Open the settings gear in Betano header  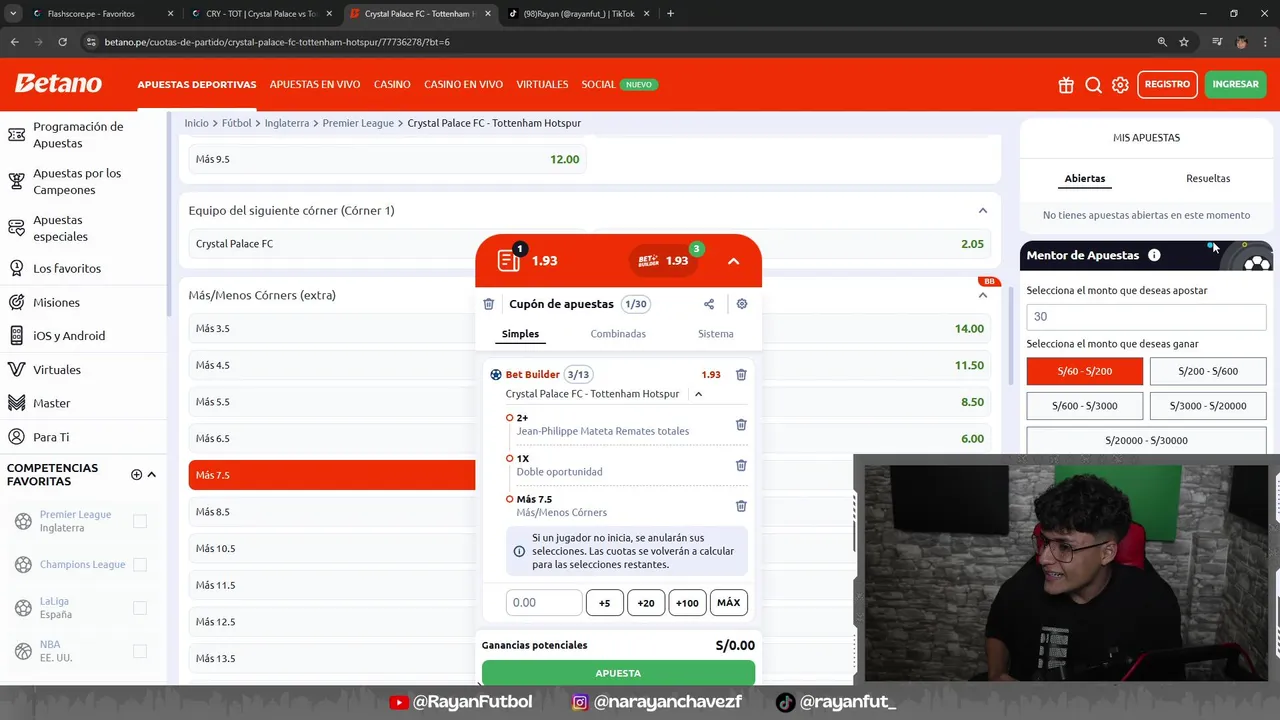click(x=1120, y=85)
